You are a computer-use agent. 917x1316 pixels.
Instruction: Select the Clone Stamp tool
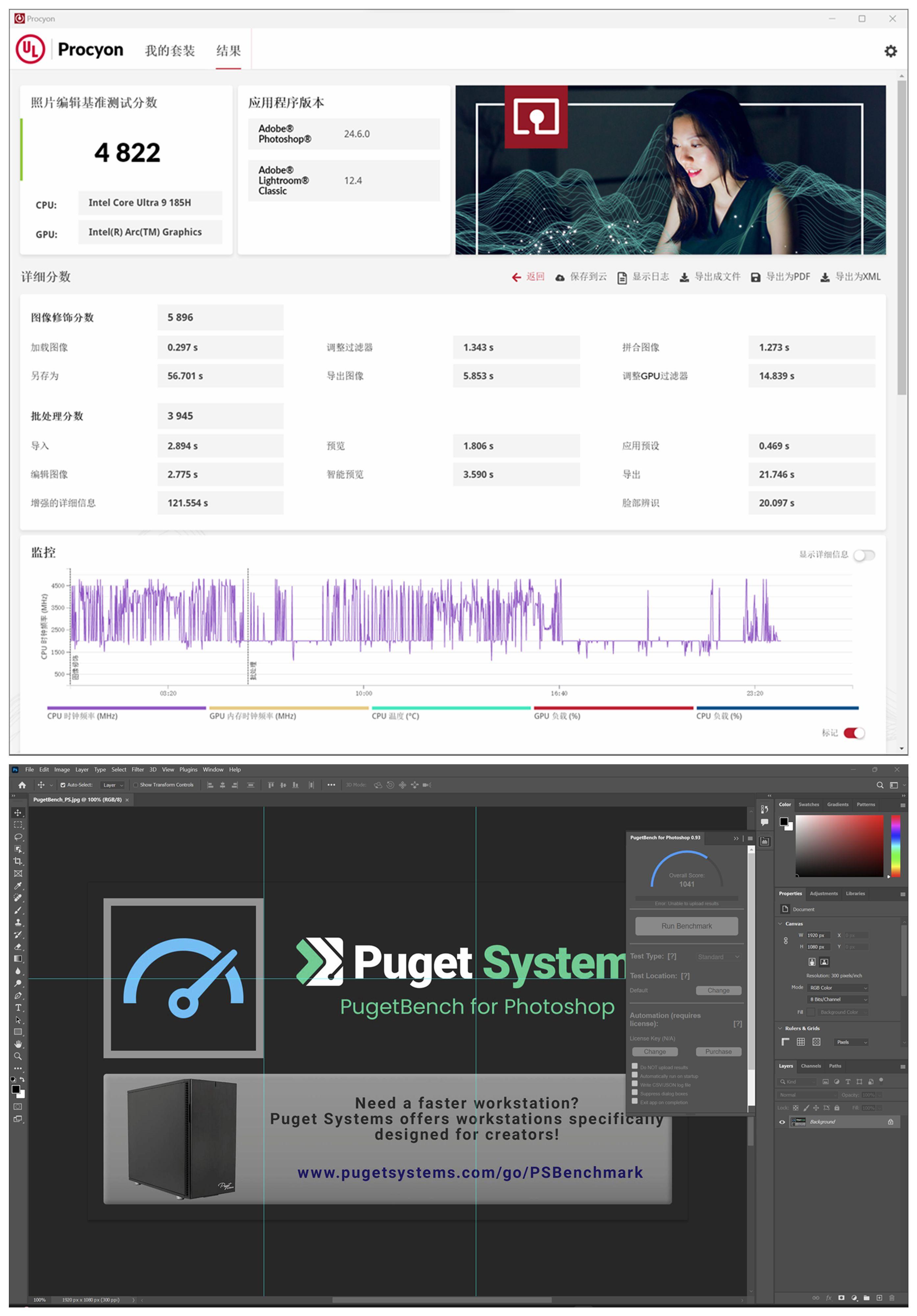[x=18, y=923]
